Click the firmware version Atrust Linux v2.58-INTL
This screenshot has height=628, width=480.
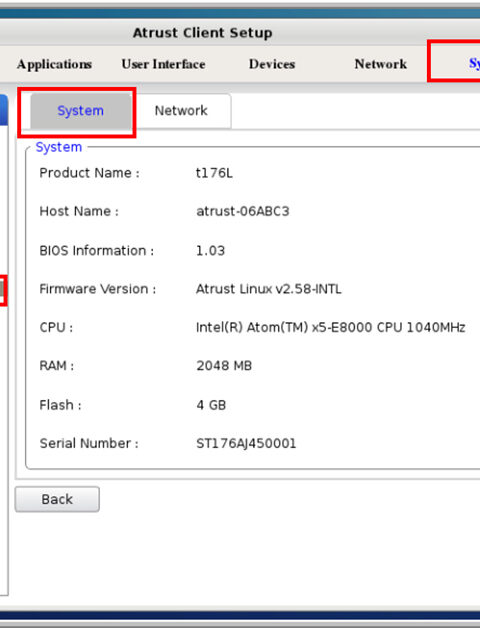(268, 289)
